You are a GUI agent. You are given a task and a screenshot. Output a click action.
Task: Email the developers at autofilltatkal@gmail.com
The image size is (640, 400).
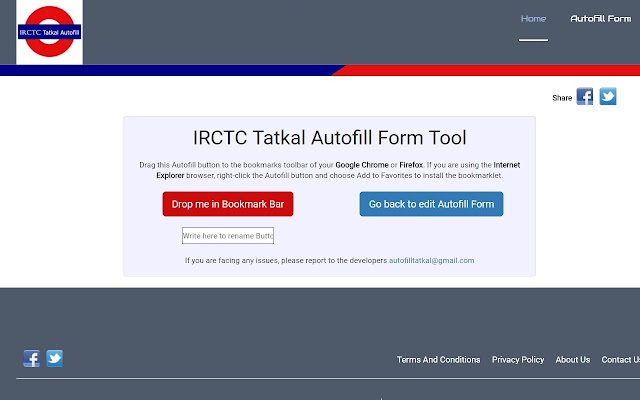(431, 260)
